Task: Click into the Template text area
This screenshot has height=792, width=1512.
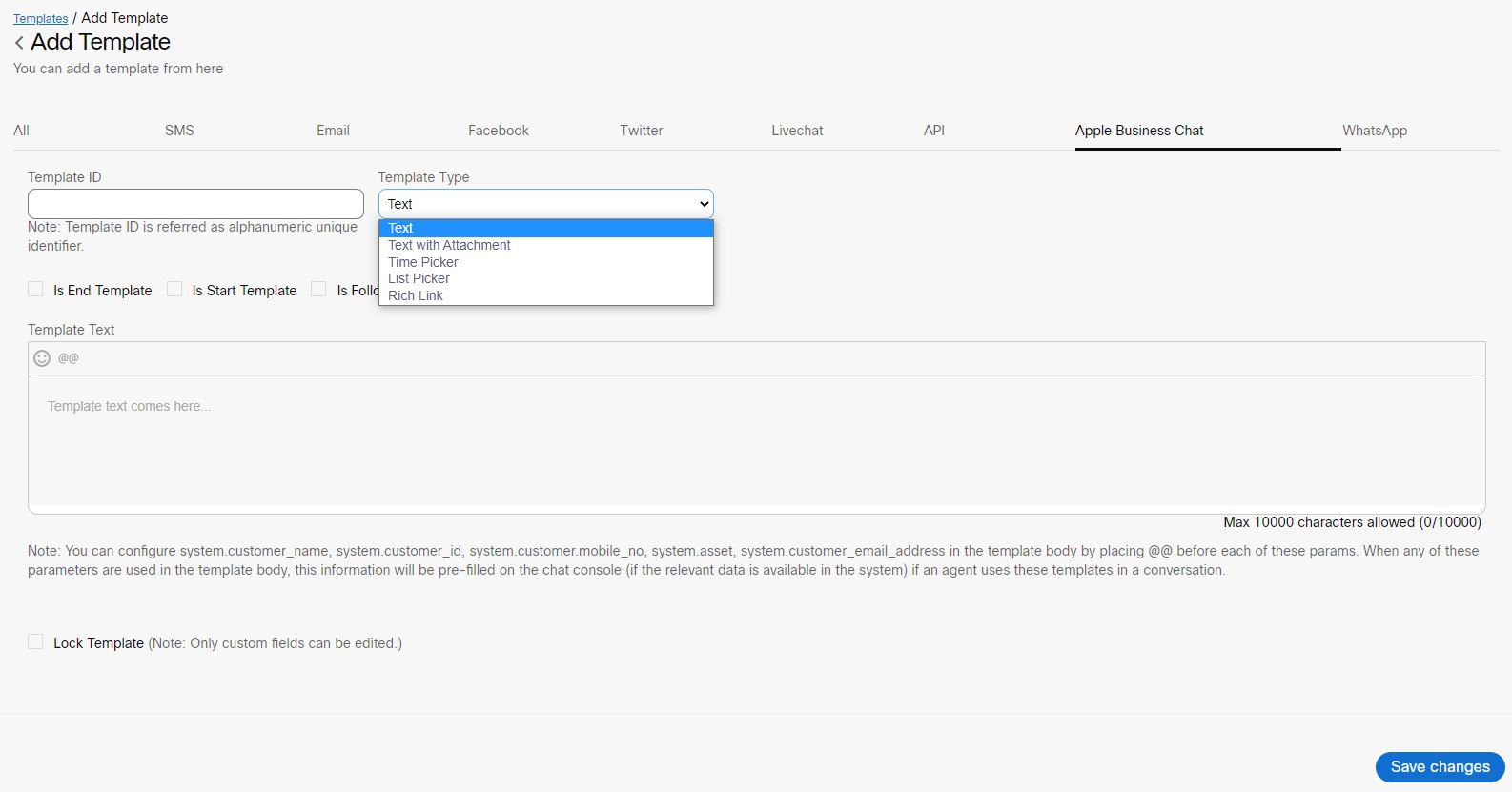Action: (756, 444)
